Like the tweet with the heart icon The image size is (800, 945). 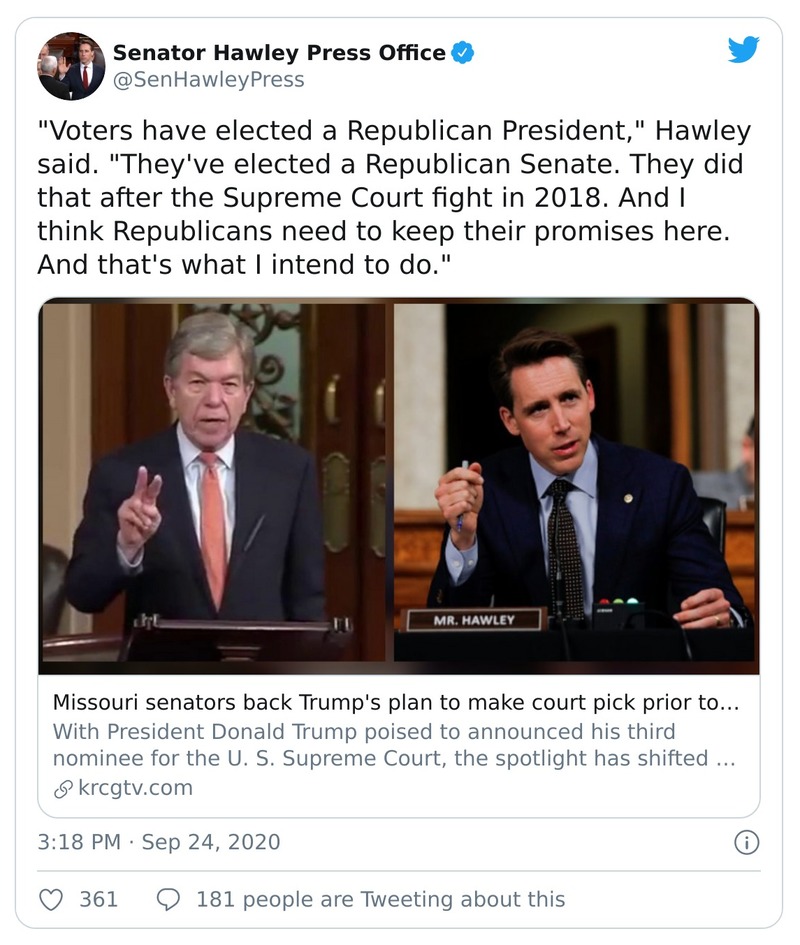tap(51, 899)
